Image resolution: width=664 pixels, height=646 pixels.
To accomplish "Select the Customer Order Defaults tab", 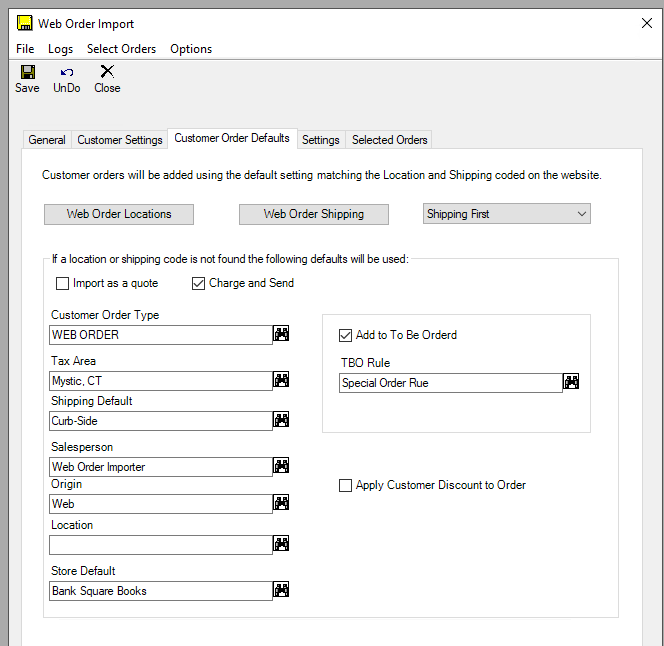I will 232,138.
